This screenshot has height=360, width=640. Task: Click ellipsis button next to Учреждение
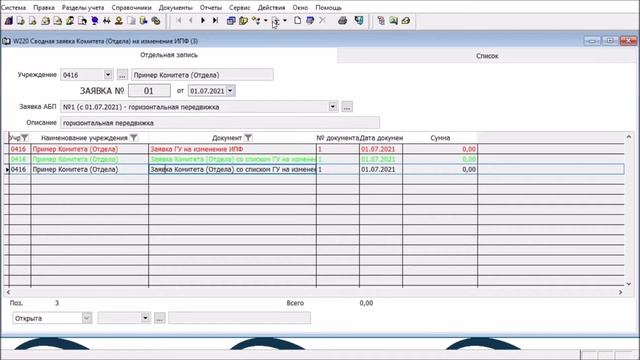click(x=122, y=75)
